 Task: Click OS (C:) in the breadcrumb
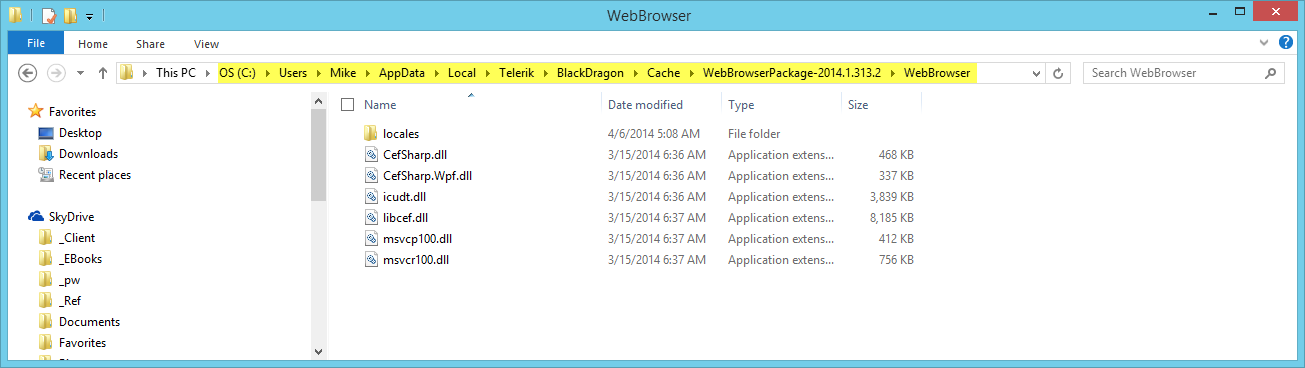coord(238,73)
